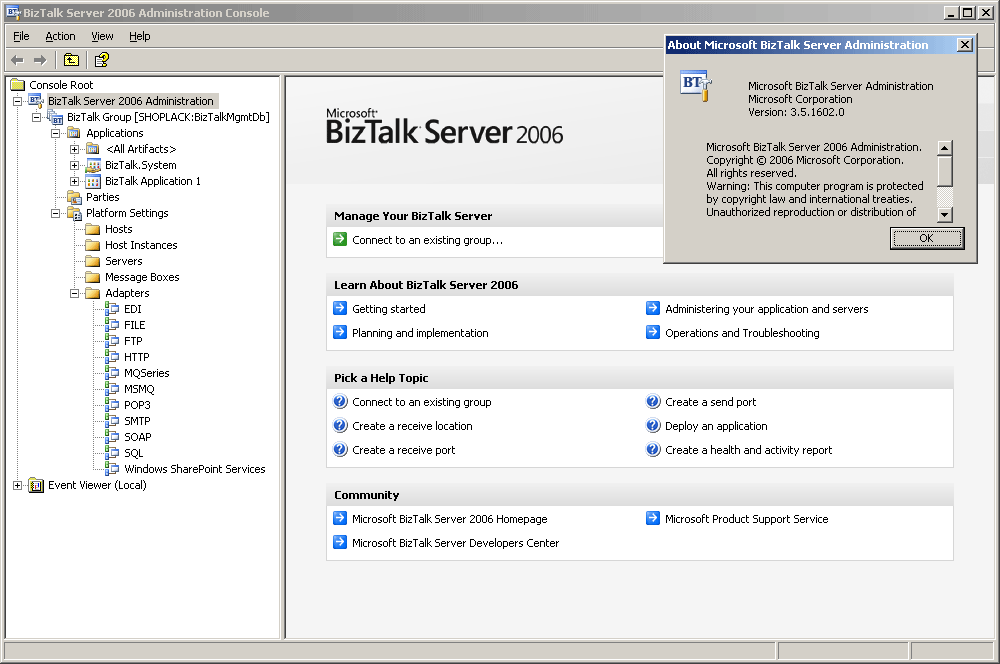The width and height of the screenshot is (1000, 664).
Task: Open Administering your application and servers link
Action: pos(767,309)
